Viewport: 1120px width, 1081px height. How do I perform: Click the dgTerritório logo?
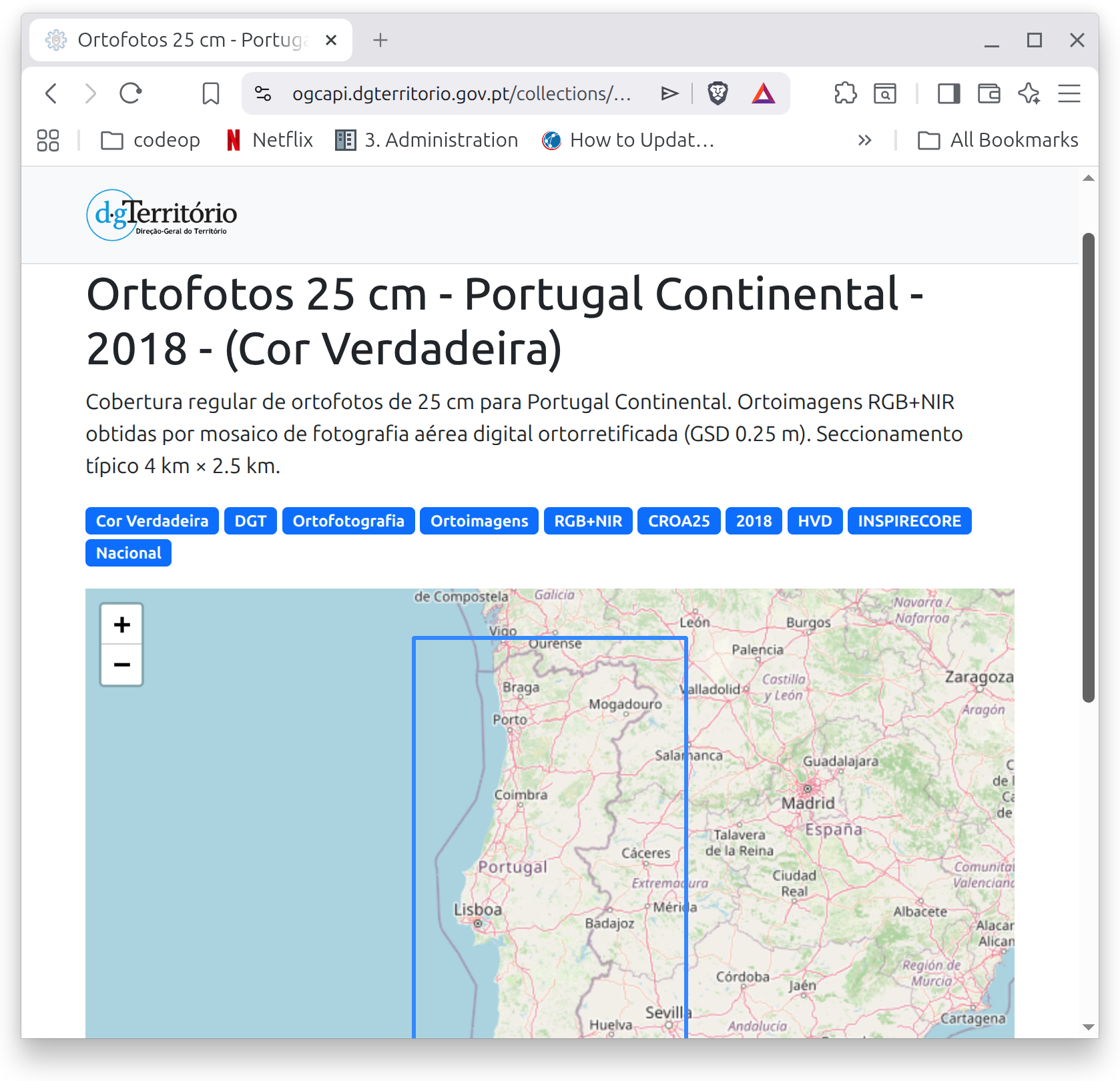162,215
